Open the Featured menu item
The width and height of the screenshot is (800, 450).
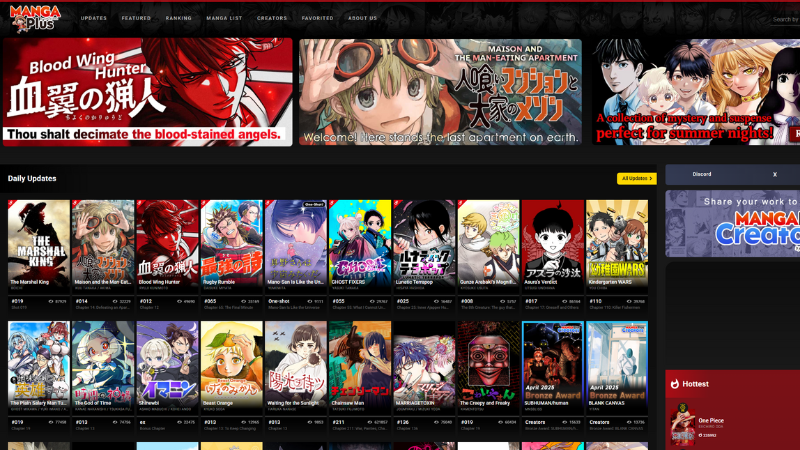click(136, 18)
